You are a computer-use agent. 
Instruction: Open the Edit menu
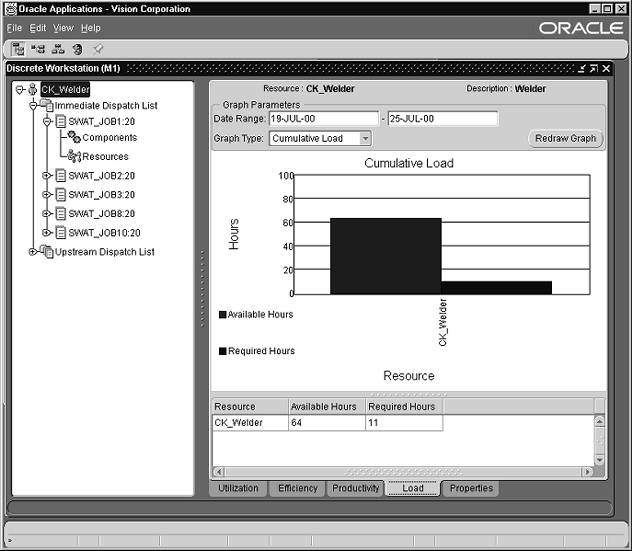coord(37,28)
